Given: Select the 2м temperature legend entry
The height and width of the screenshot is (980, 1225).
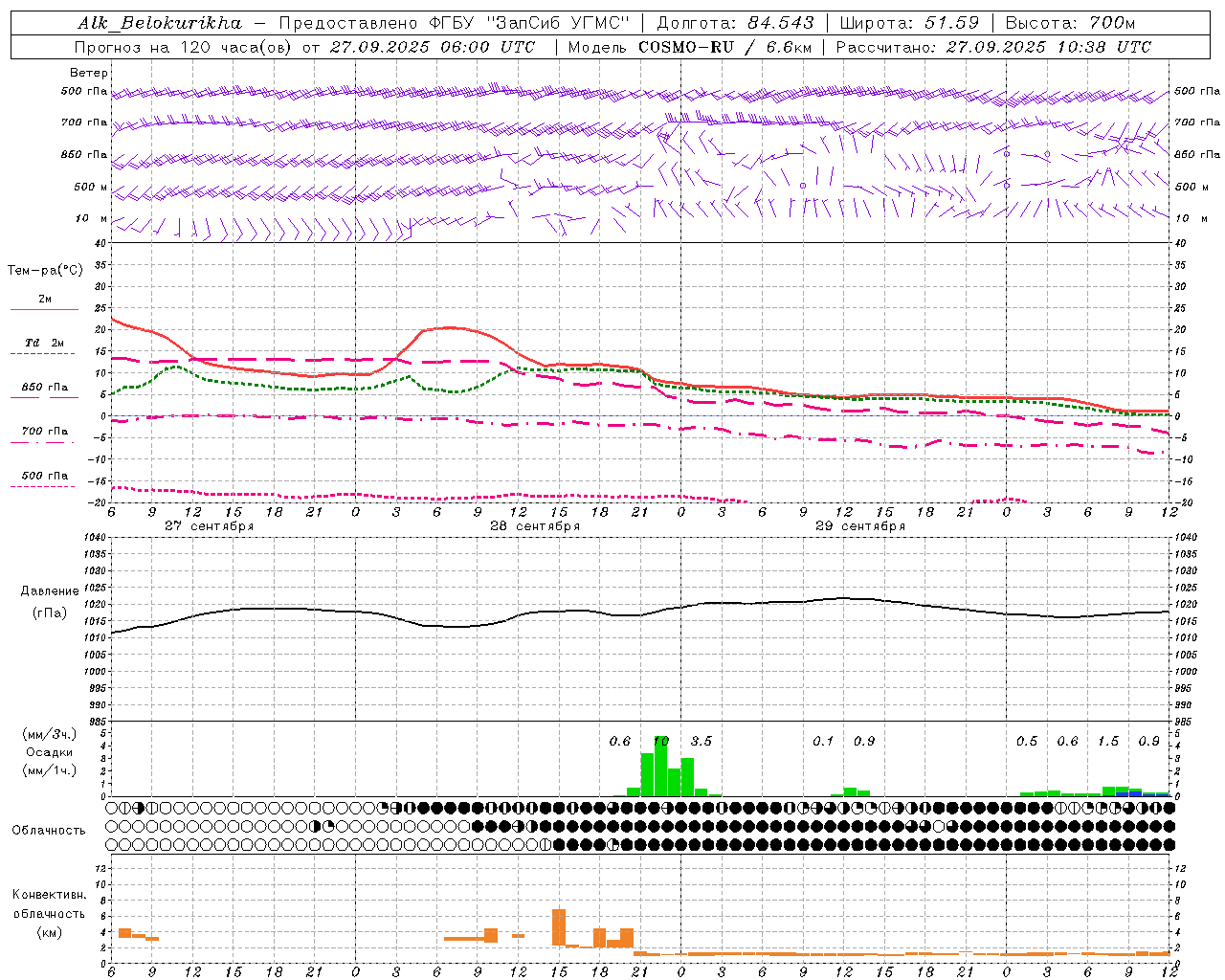Looking at the screenshot, I should point(45,300).
